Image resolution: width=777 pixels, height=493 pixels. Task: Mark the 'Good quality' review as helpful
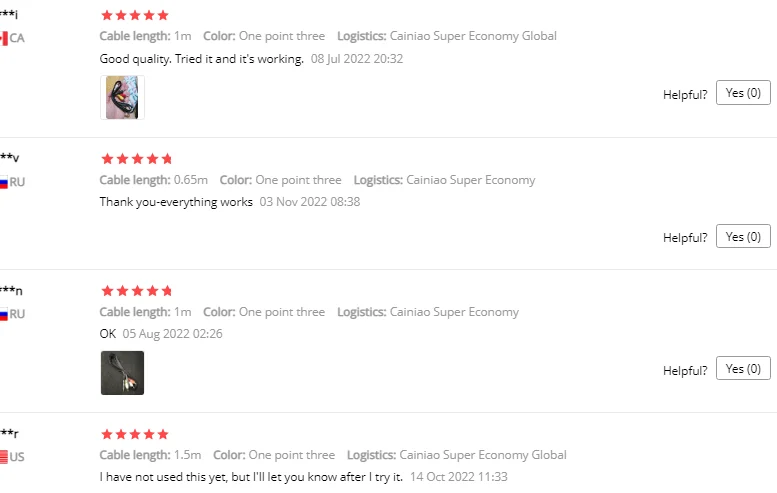pos(743,93)
